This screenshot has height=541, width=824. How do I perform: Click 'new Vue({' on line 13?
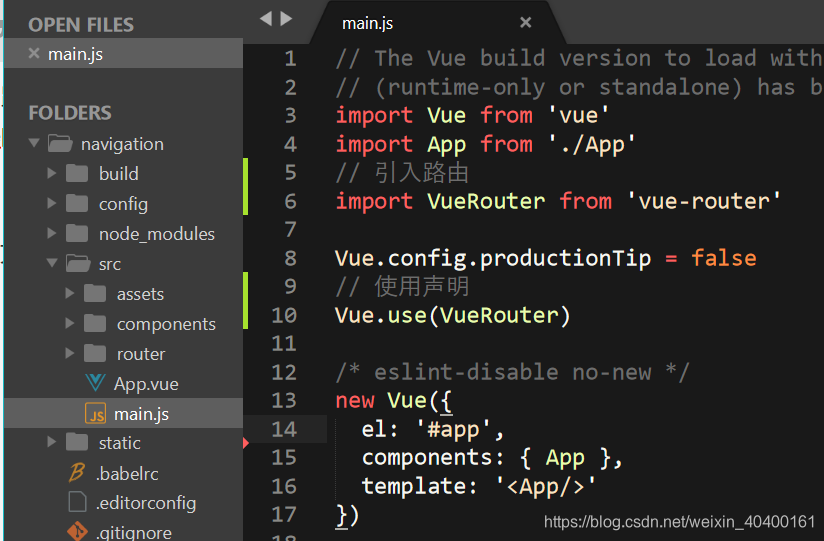coord(394,401)
